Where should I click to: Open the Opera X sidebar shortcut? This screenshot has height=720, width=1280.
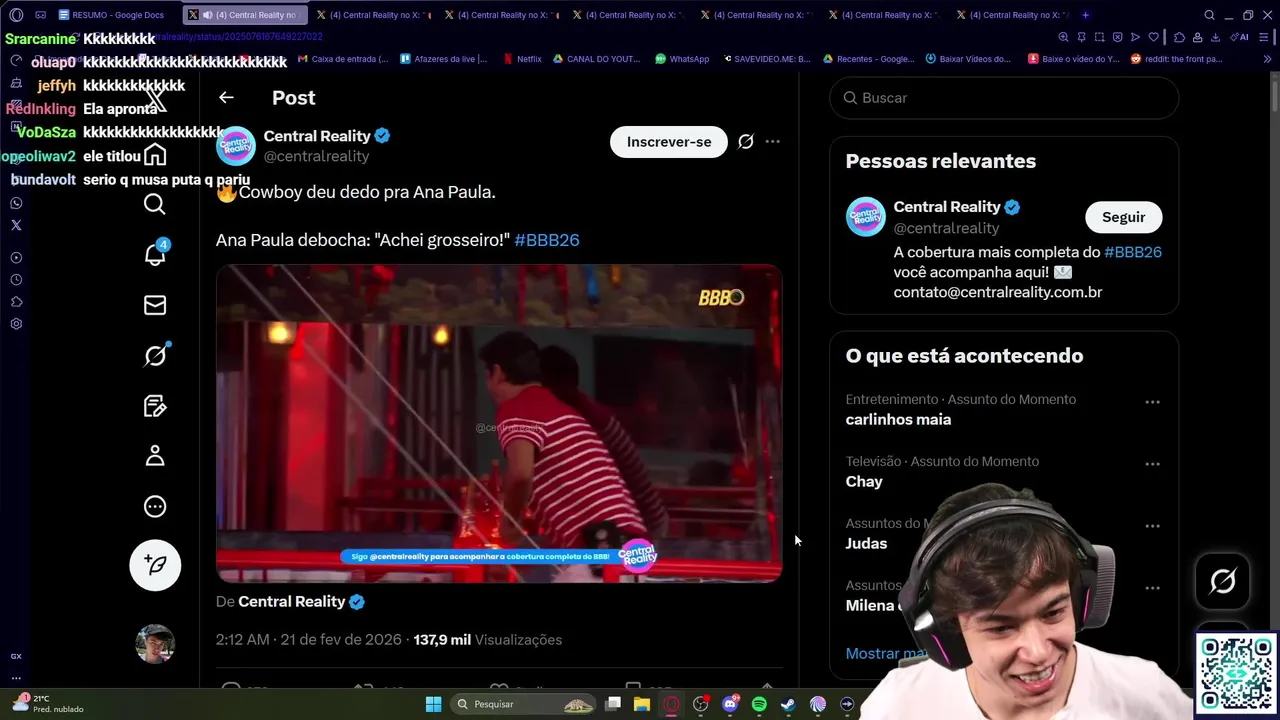(16, 225)
